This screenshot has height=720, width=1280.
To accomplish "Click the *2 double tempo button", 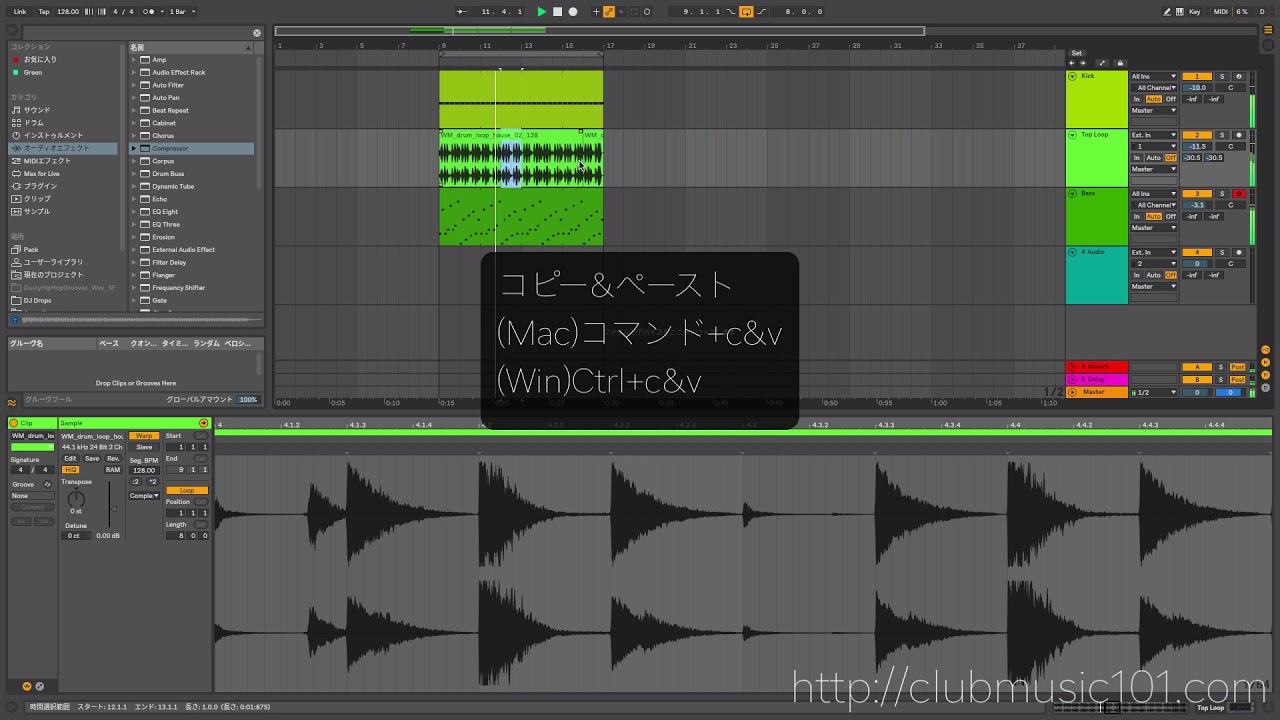I will coord(153,482).
